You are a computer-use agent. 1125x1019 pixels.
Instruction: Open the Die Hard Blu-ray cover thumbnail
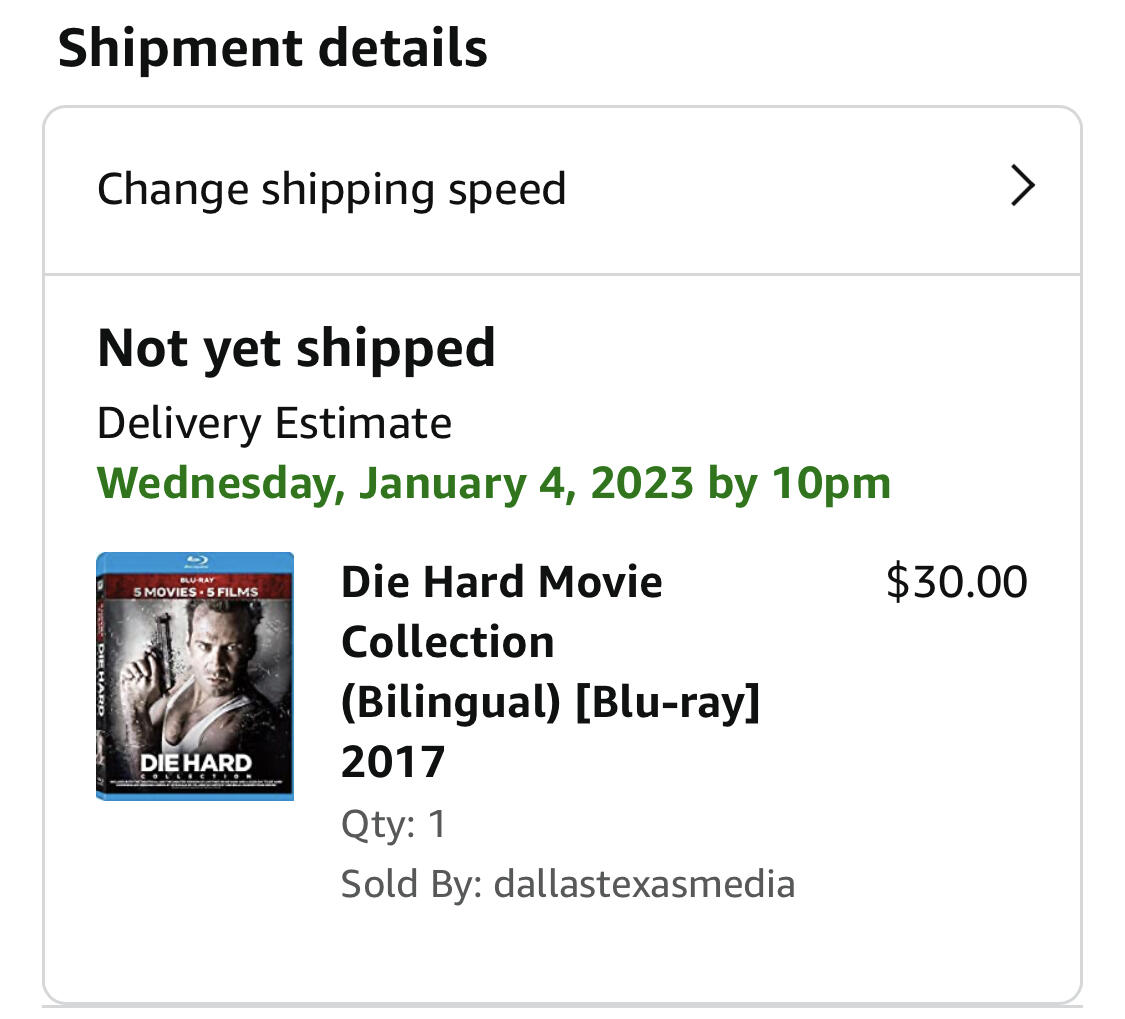(195, 676)
